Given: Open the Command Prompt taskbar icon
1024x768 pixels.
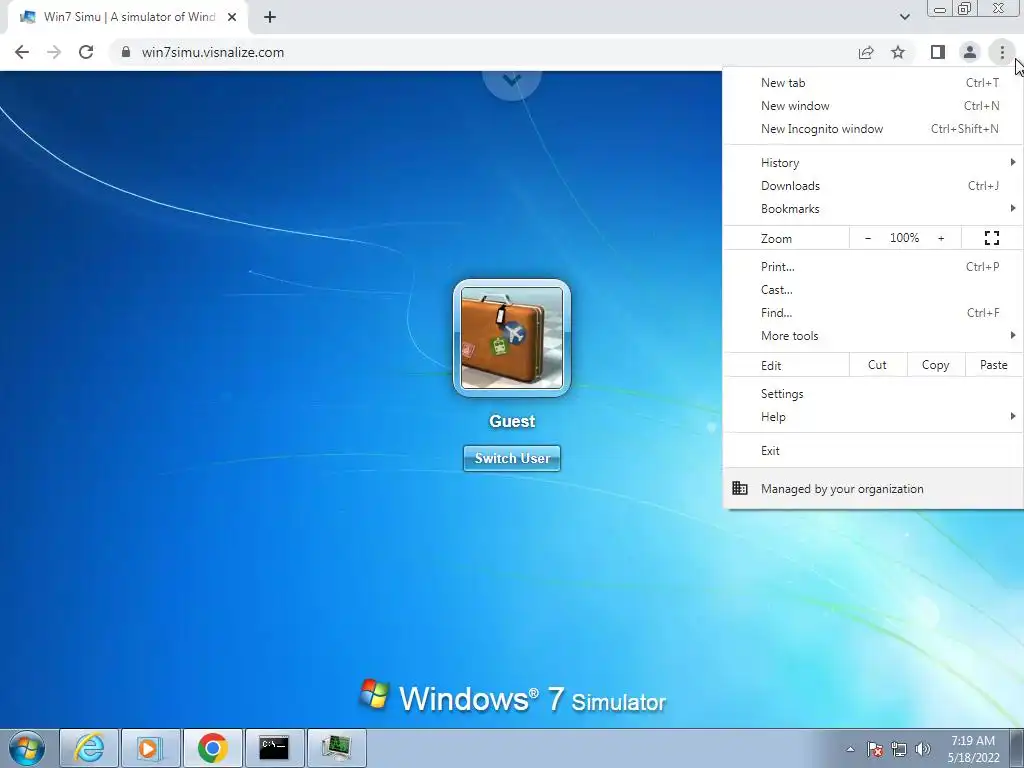Looking at the screenshot, I should tap(274, 748).
